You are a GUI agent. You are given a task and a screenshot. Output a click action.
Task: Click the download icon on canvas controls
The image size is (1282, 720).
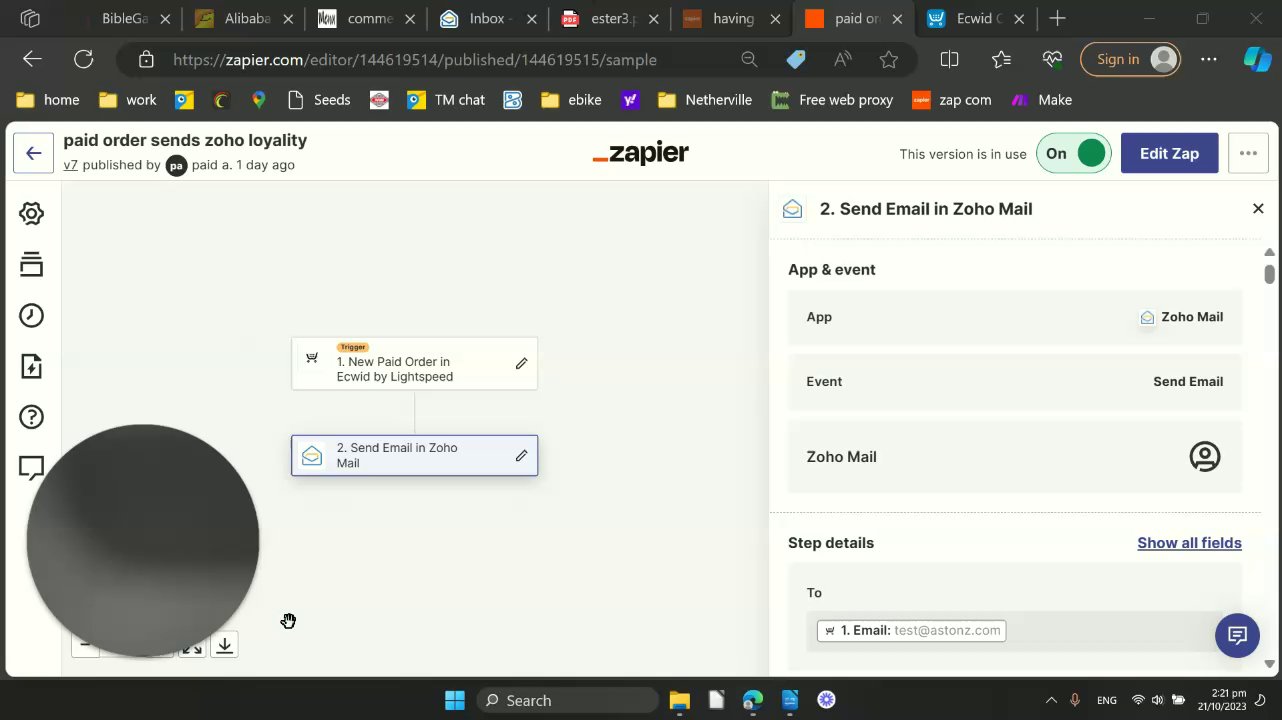coord(225,645)
